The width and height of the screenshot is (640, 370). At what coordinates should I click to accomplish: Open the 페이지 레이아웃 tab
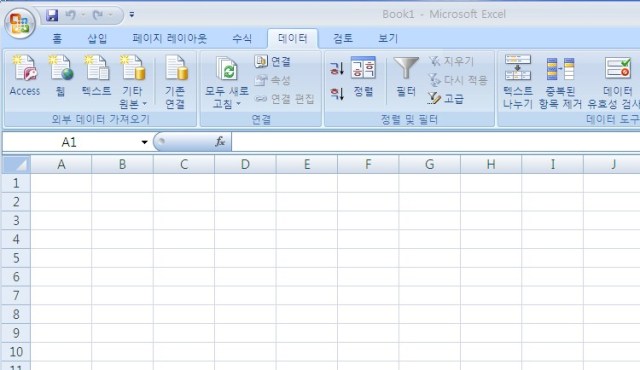pos(169,39)
